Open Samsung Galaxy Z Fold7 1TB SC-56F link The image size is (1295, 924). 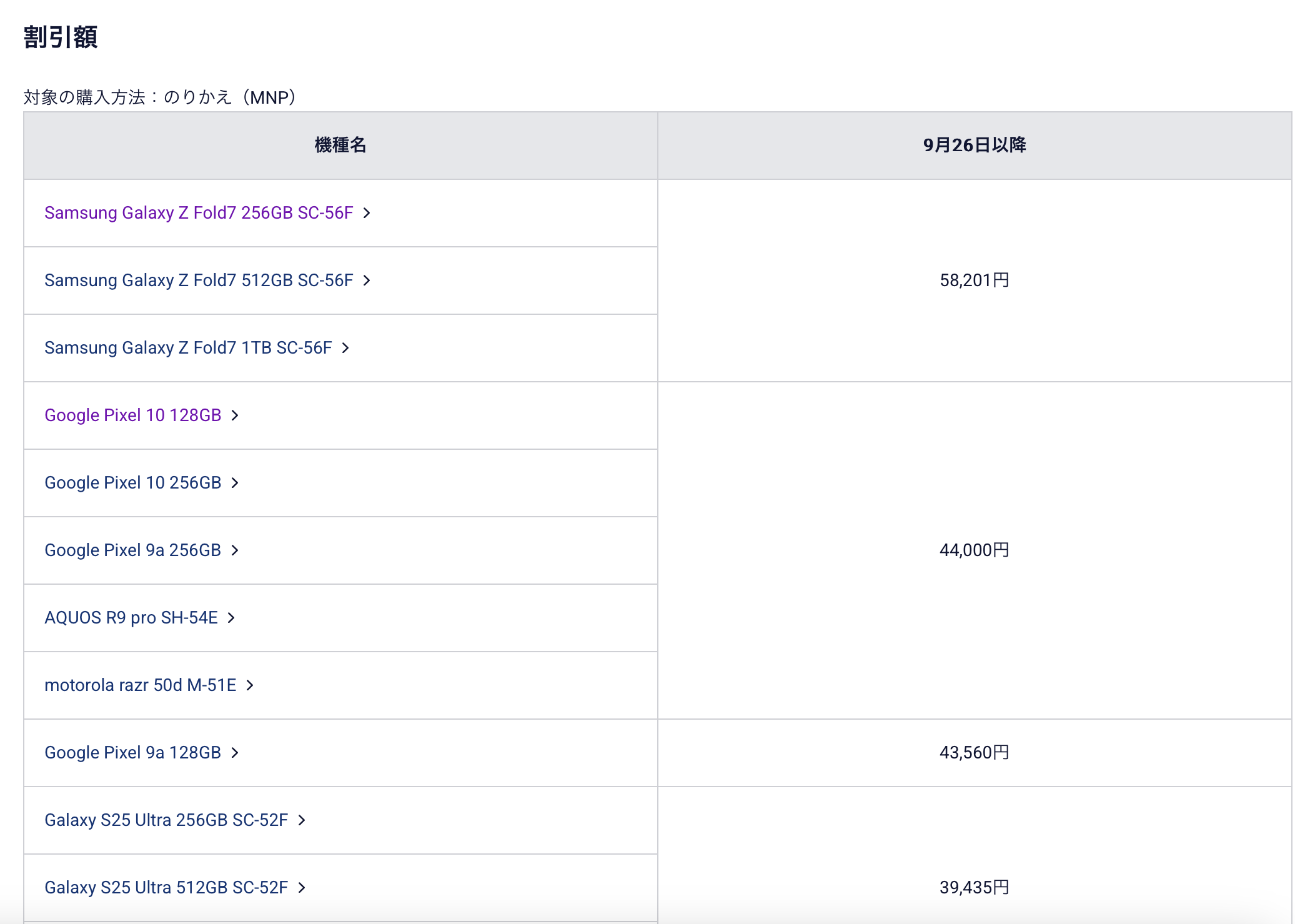(x=188, y=348)
